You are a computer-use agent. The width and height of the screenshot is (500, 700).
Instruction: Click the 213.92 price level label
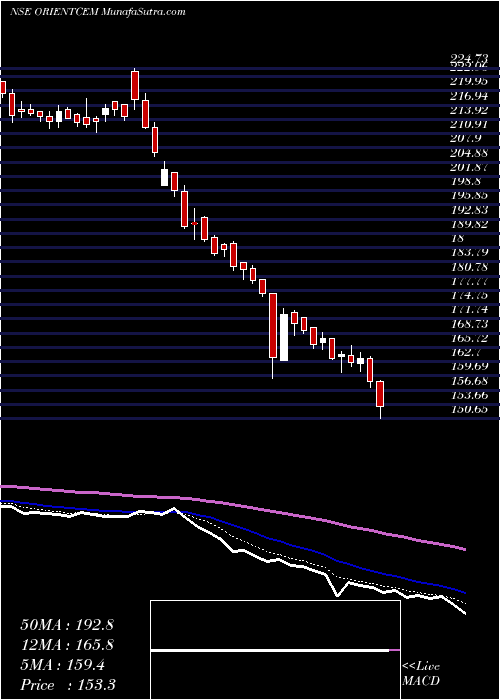point(468,110)
